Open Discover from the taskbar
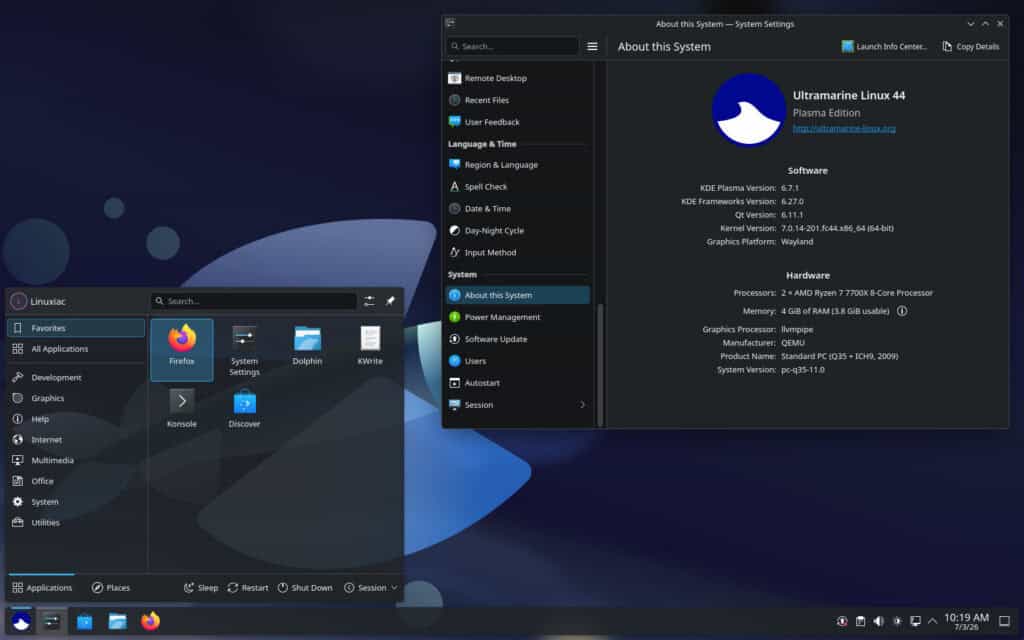This screenshot has height=640, width=1024. point(84,621)
